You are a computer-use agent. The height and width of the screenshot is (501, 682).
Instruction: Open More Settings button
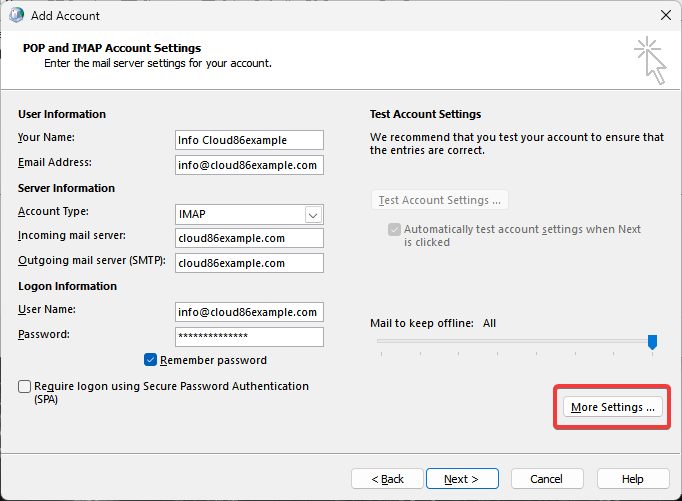coord(612,407)
